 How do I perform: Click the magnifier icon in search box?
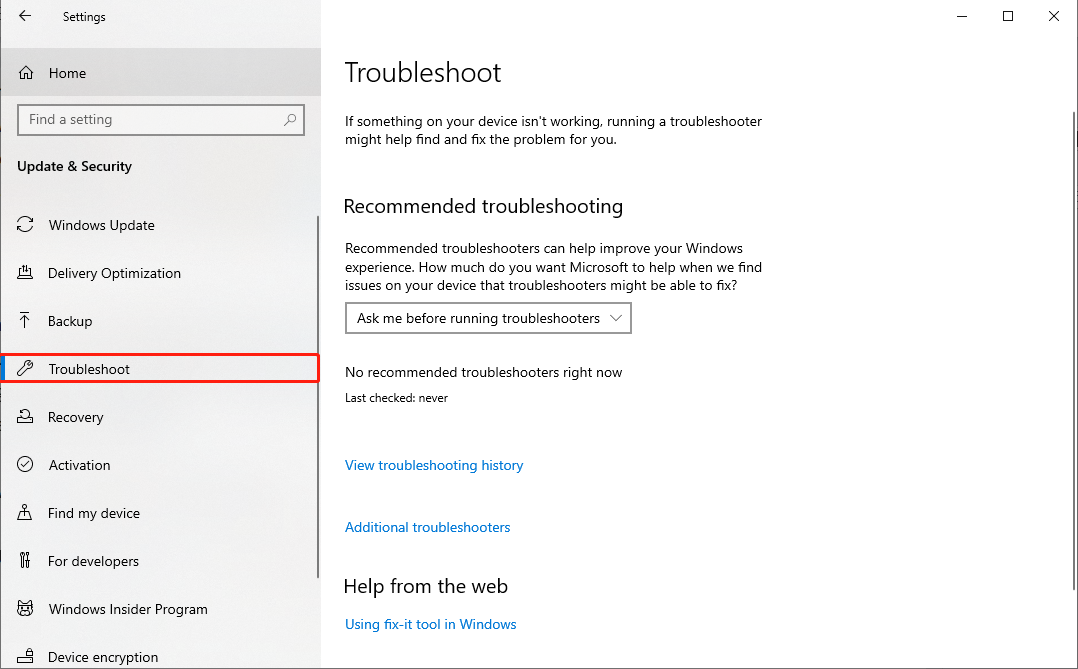290,120
